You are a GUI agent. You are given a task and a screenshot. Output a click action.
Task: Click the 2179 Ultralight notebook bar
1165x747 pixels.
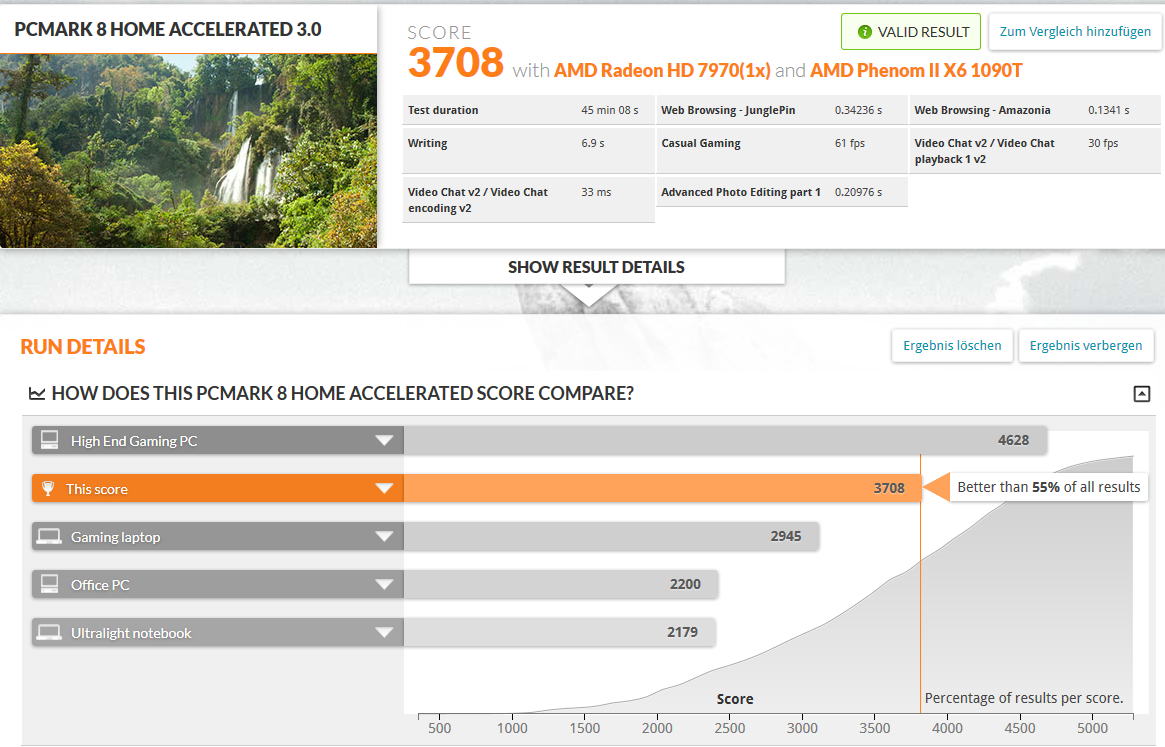tap(559, 633)
